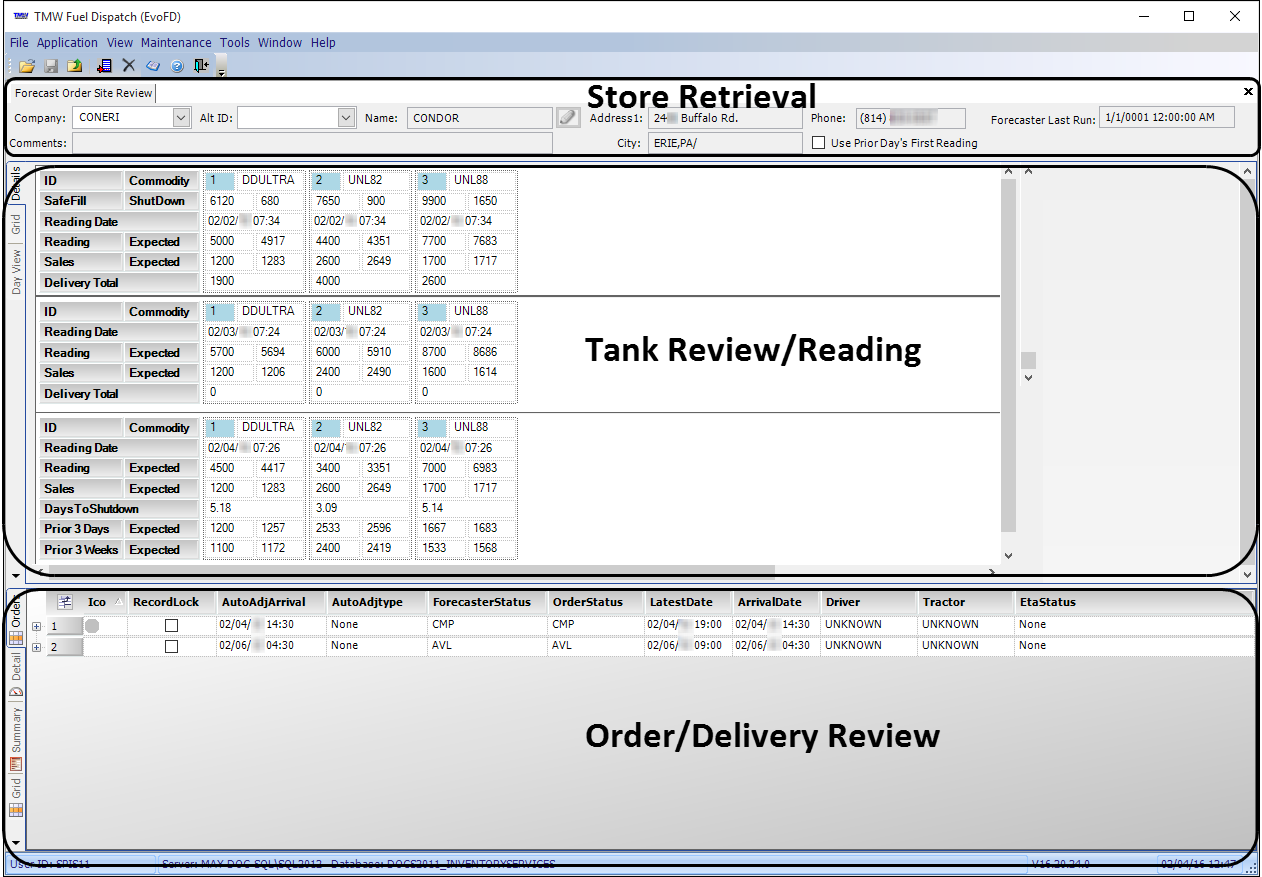Click the black X delete toolbar icon
The width and height of the screenshot is (1262, 877).
pyautogui.click(x=129, y=66)
